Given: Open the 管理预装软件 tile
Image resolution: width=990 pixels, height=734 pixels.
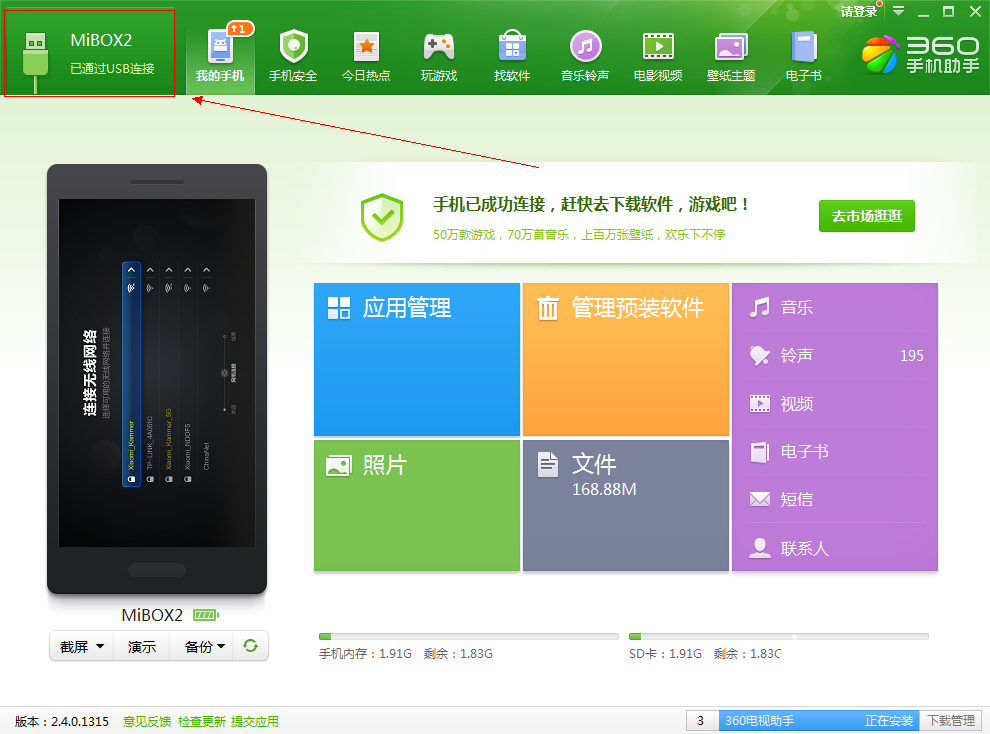Looking at the screenshot, I should tap(626, 359).
